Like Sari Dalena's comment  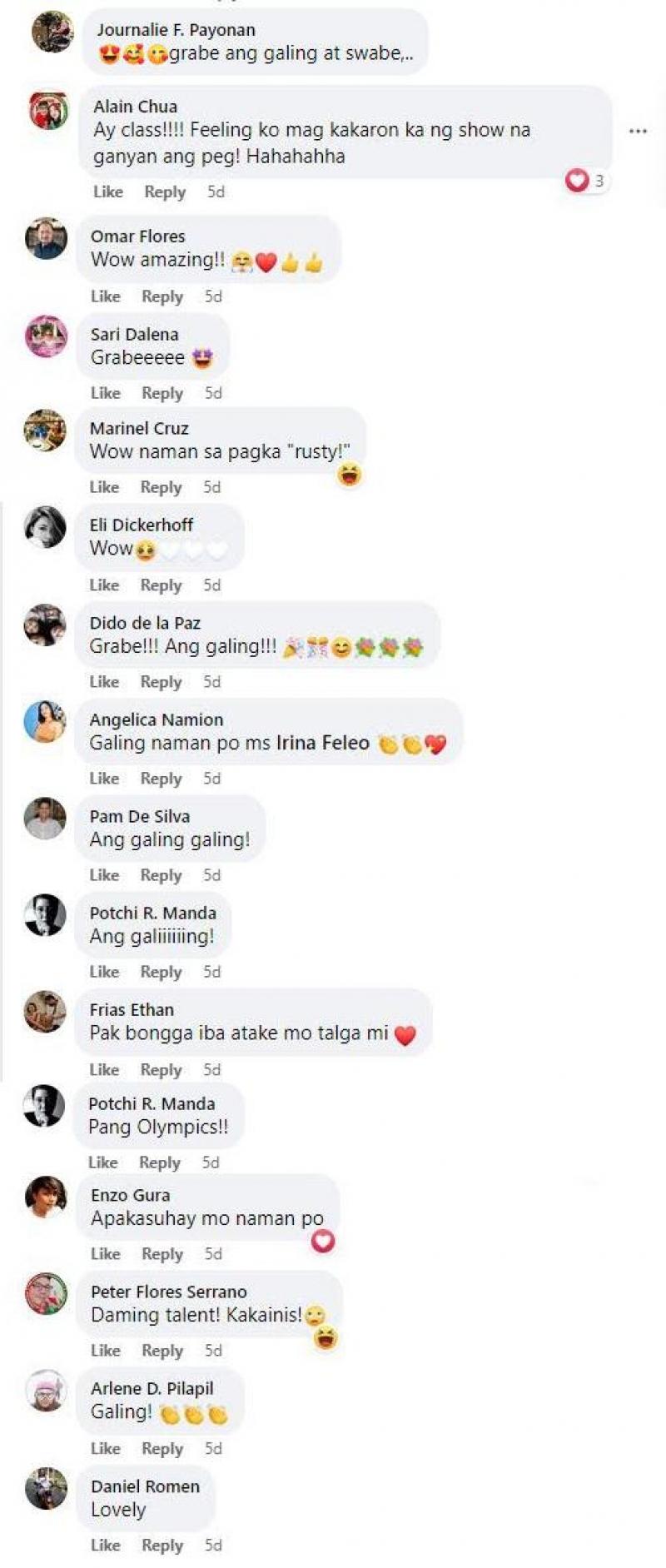coord(106,393)
